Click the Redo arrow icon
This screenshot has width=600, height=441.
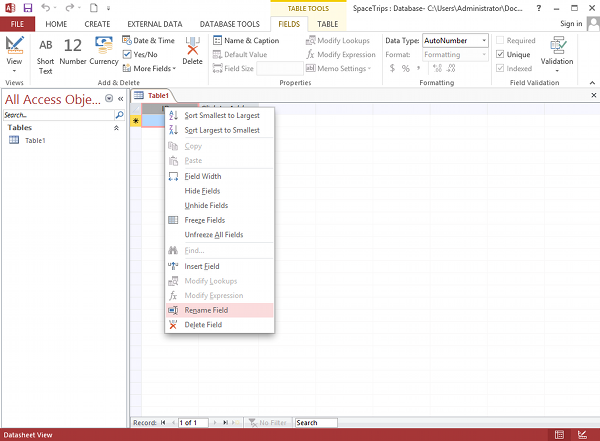tap(70, 8)
